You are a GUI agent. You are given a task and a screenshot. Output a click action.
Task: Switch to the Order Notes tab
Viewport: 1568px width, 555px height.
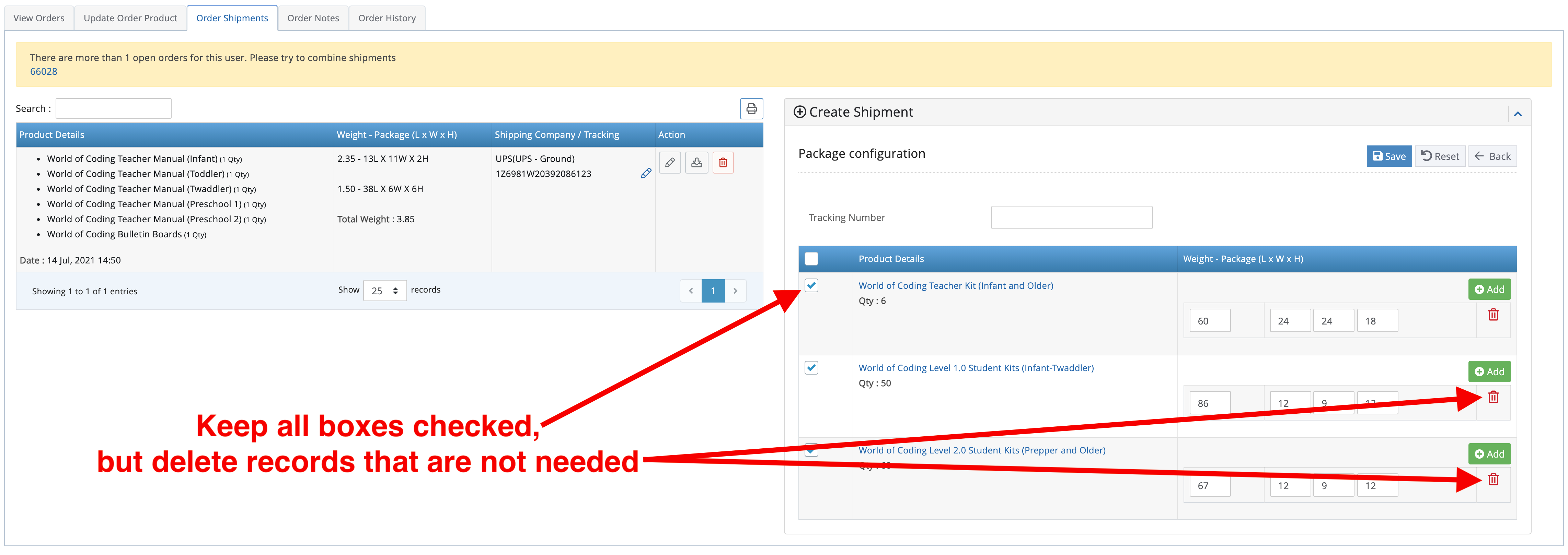pyautogui.click(x=313, y=18)
